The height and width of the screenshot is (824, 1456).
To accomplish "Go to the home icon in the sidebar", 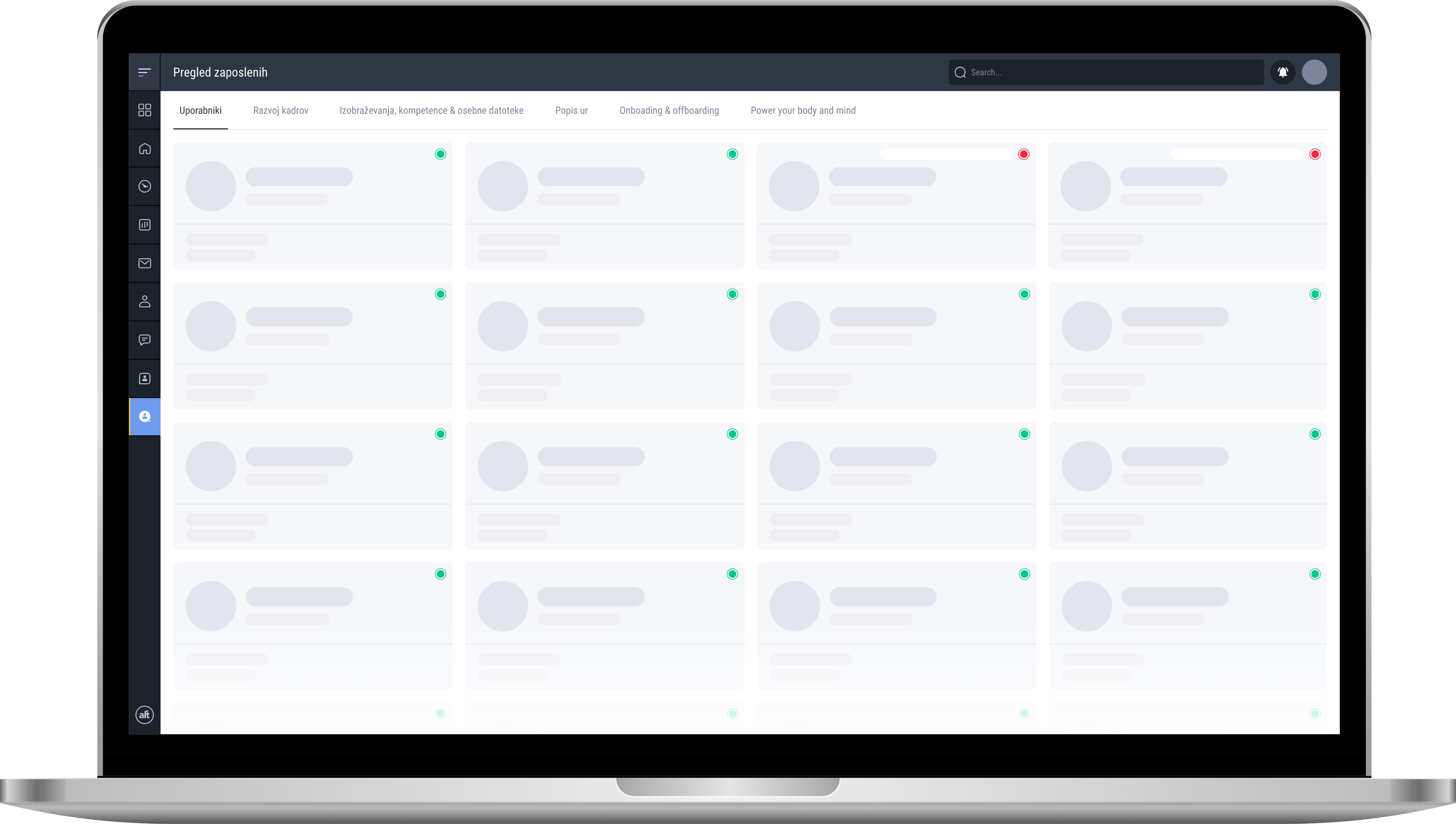I will (144, 149).
